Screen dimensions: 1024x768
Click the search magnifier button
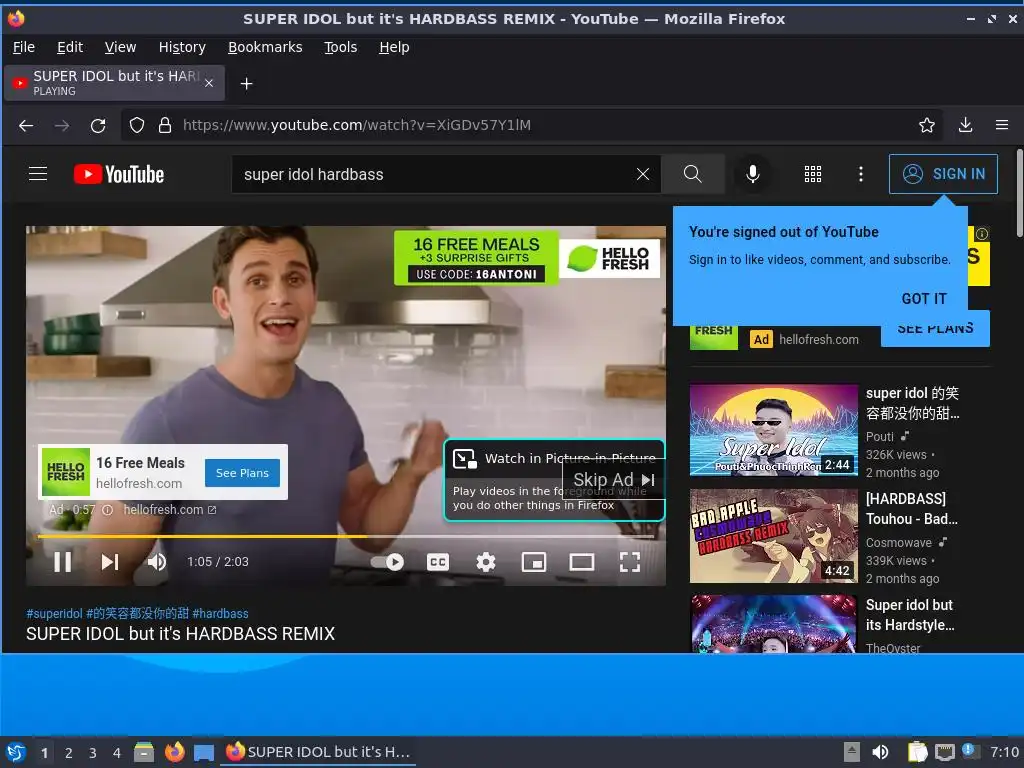(692, 174)
